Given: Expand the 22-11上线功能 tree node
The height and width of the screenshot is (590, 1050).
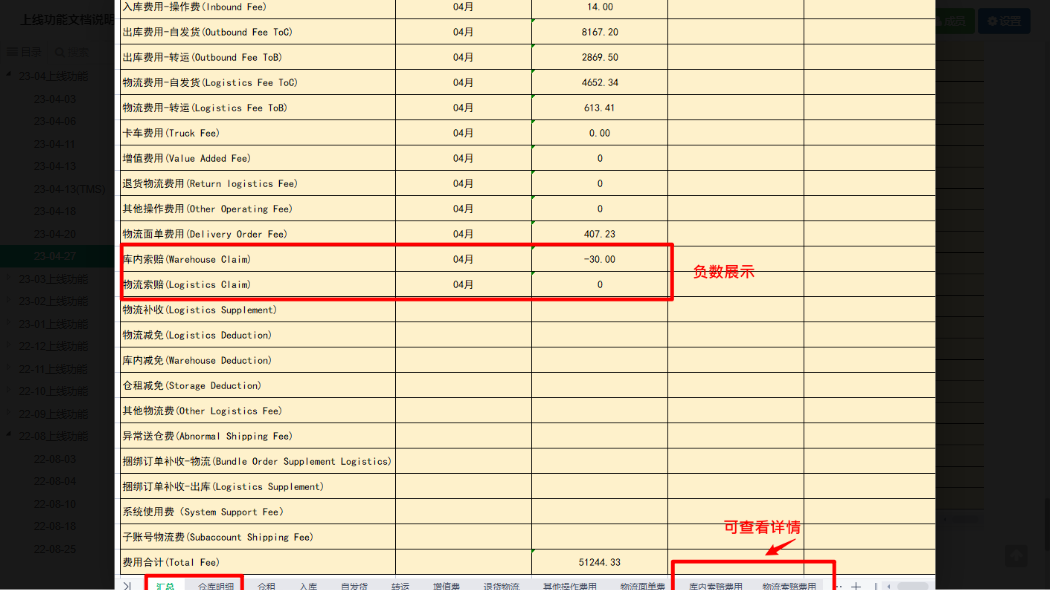Looking at the screenshot, I should point(9,369).
